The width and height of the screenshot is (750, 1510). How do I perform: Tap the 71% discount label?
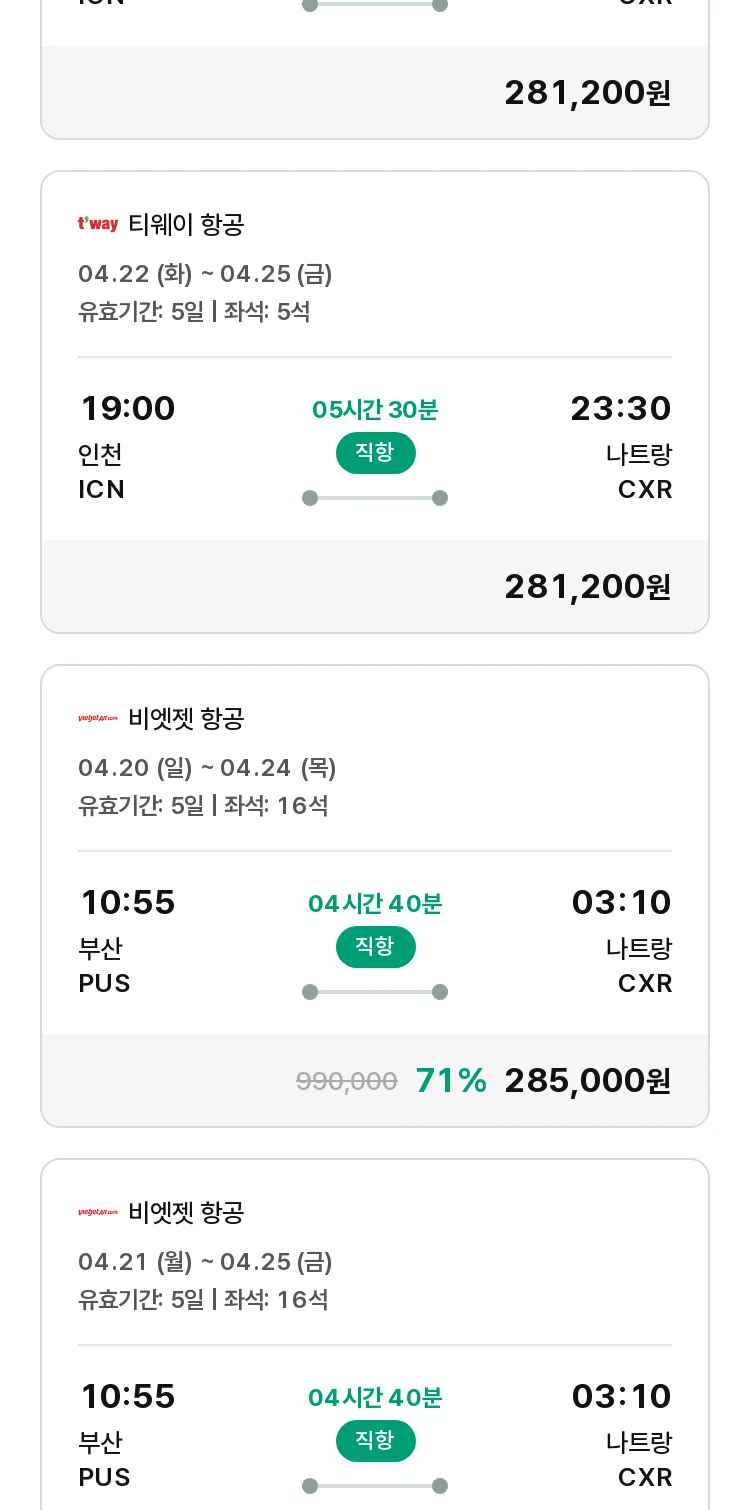[x=451, y=1081]
